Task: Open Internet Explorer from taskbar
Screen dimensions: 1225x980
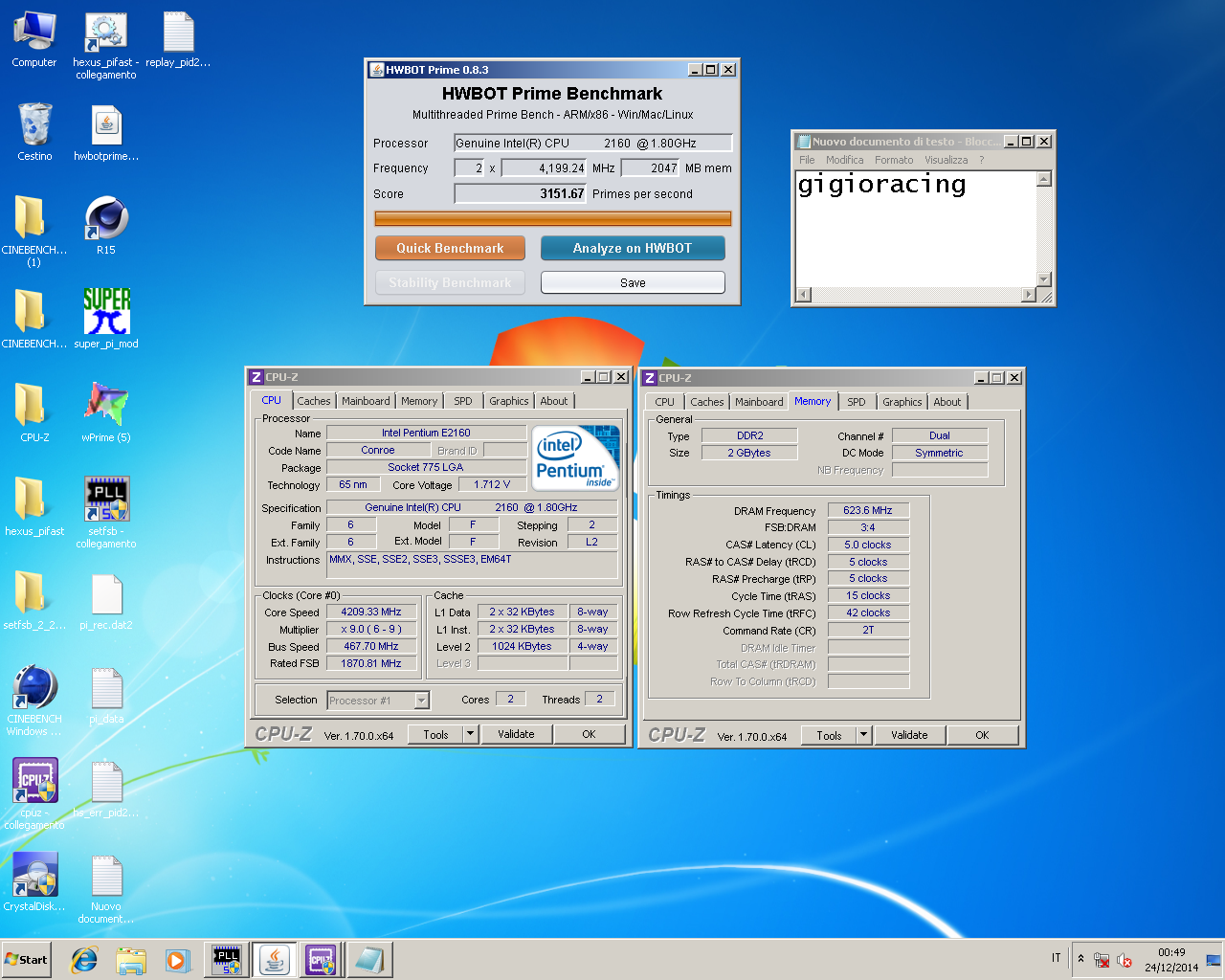Action: click(x=84, y=960)
